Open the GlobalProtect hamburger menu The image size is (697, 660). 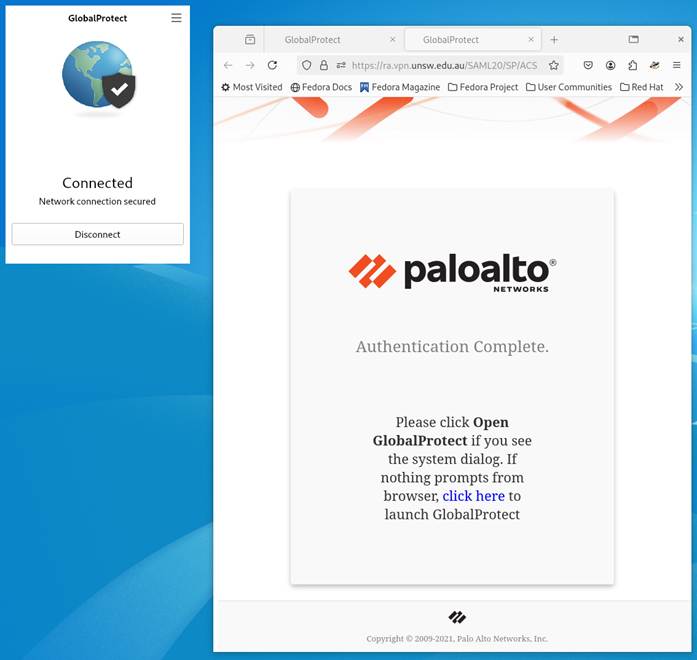[x=176, y=18]
